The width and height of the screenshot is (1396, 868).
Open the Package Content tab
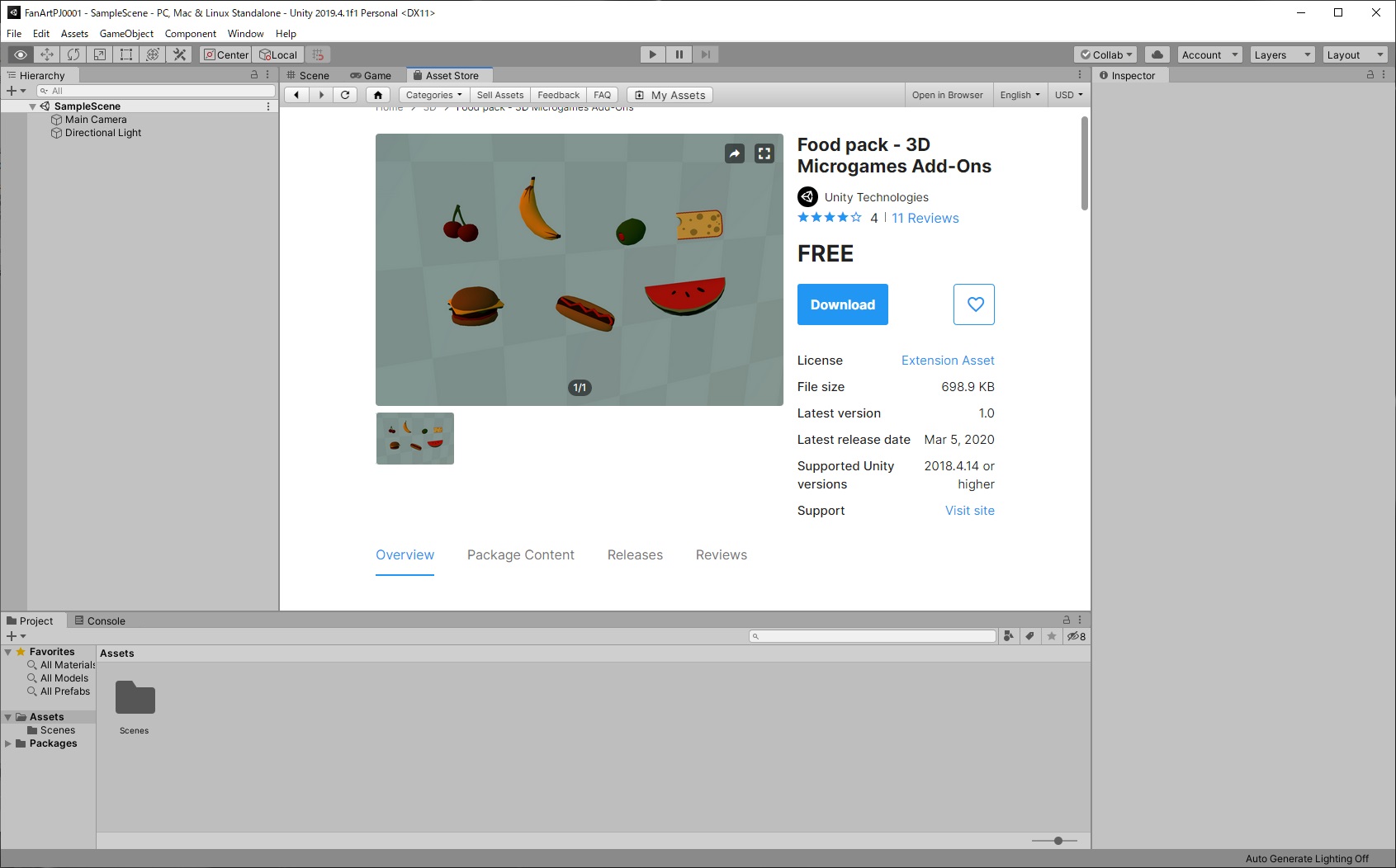pos(521,555)
